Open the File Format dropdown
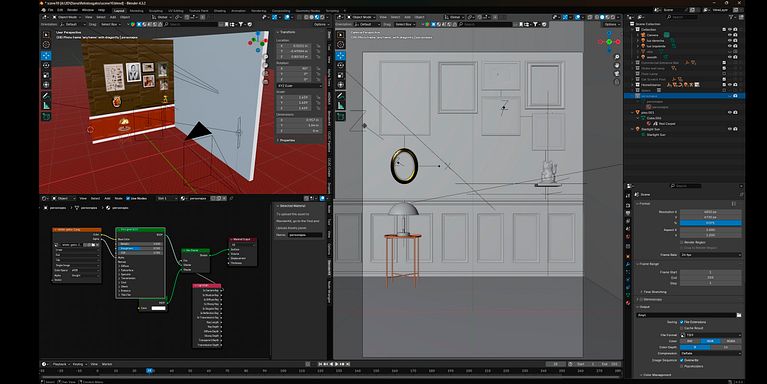767x384 pixels. [x=710, y=335]
